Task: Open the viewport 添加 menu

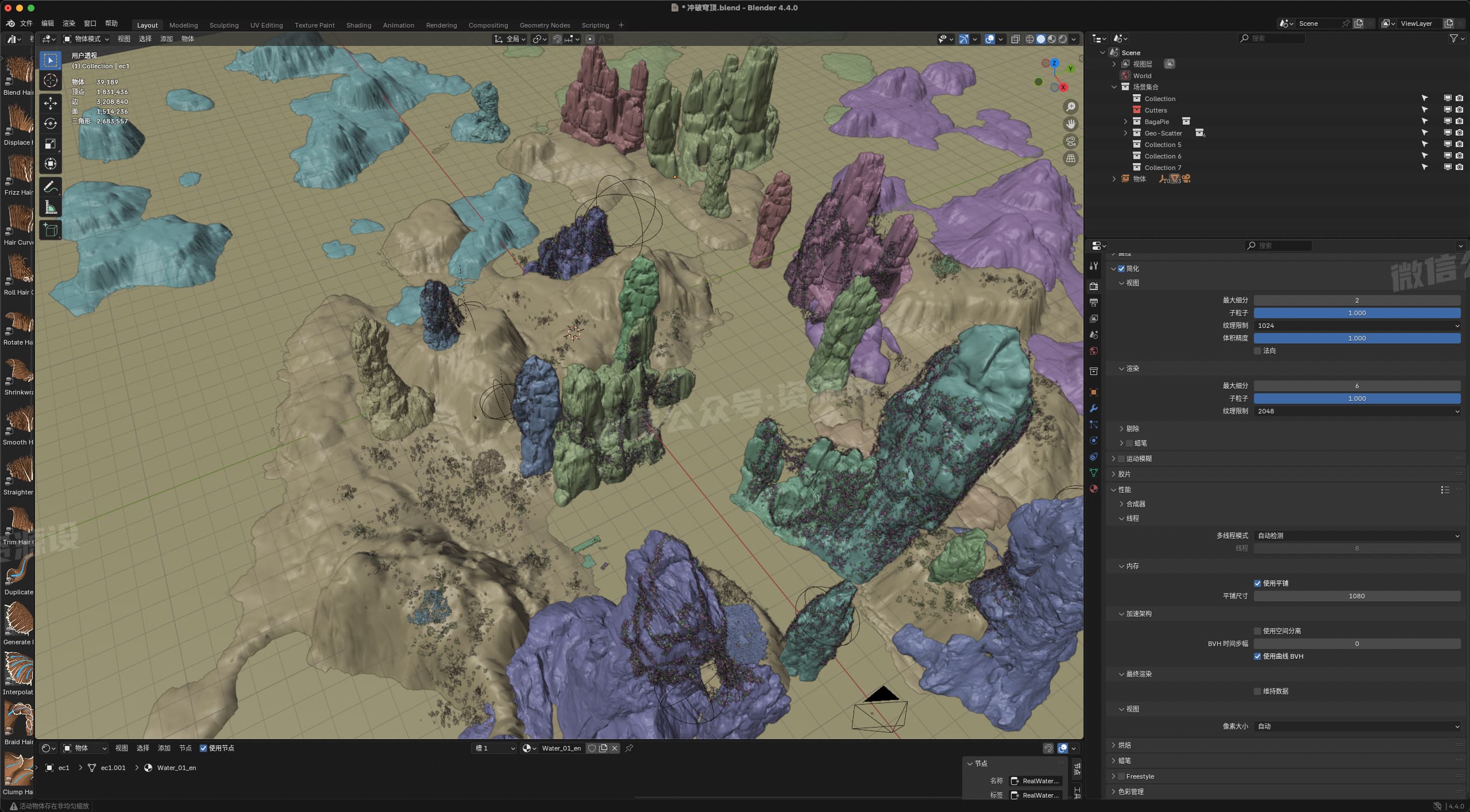Action: 167,39
